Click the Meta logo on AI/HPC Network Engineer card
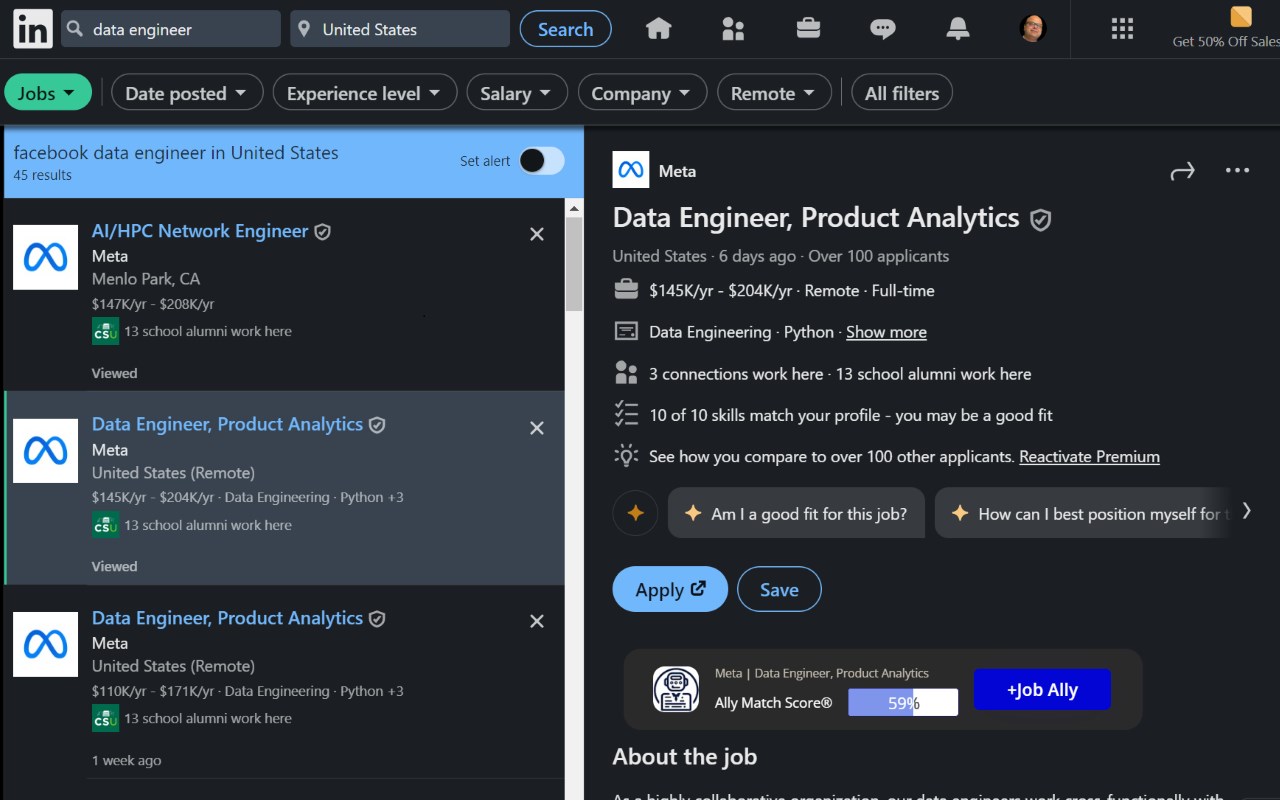This screenshot has height=800, width=1280. [45, 257]
